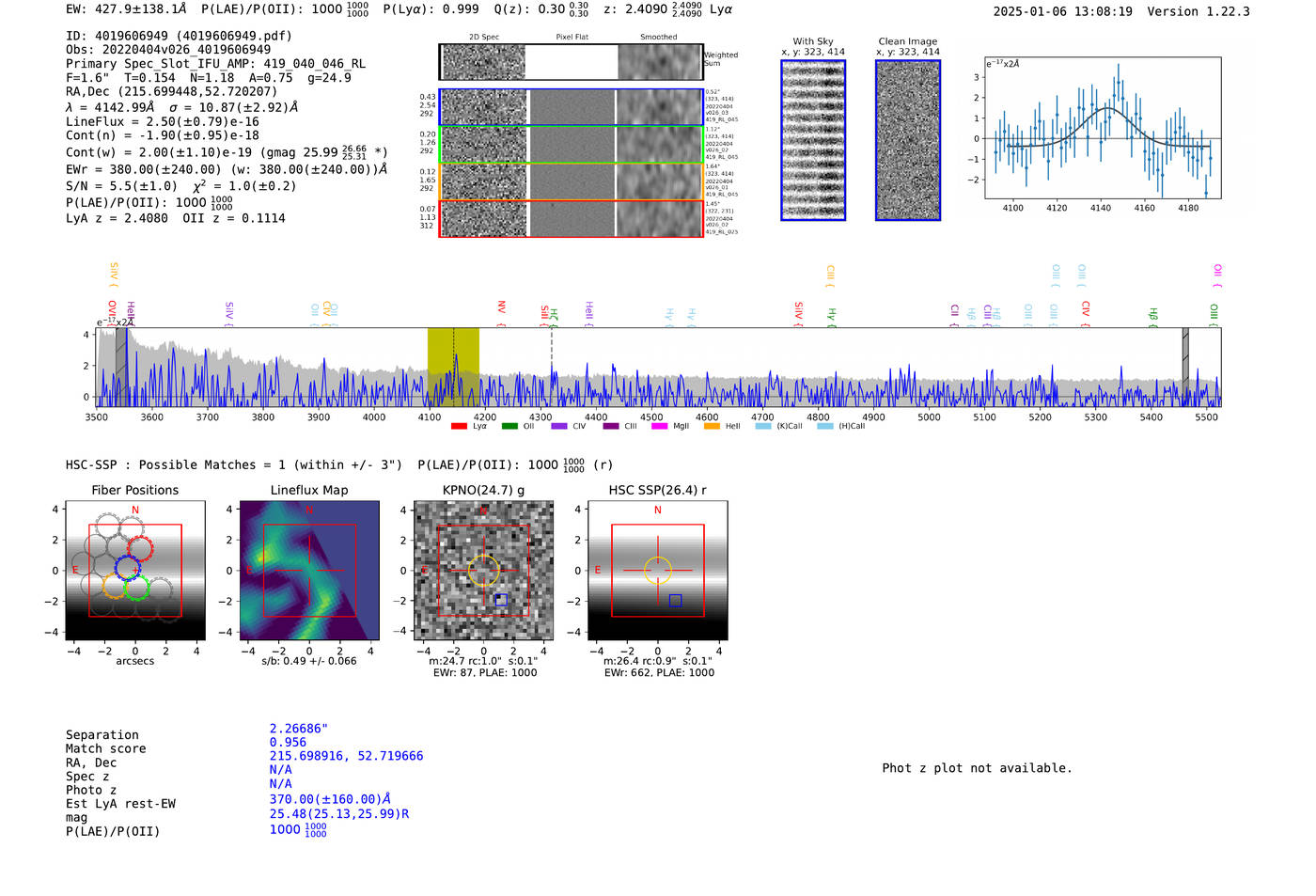Image resolution: width=1316 pixels, height=896 pixels.
Task: Click the magenta MgII legend swatch
Action: point(659,426)
